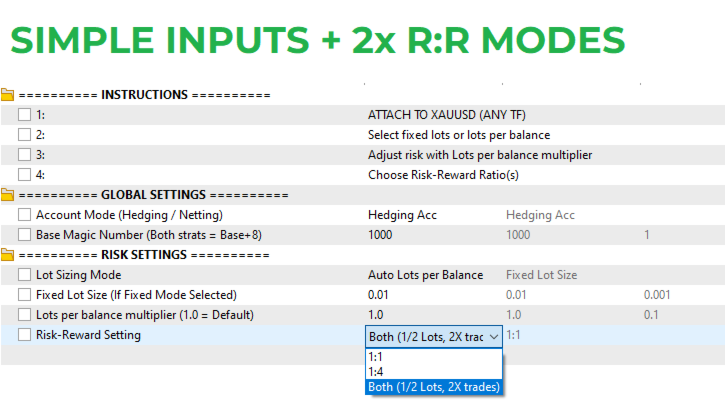Edit the Lots per balance multiplier value 1.0
The image size is (725, 405).
tap(375, 315)
